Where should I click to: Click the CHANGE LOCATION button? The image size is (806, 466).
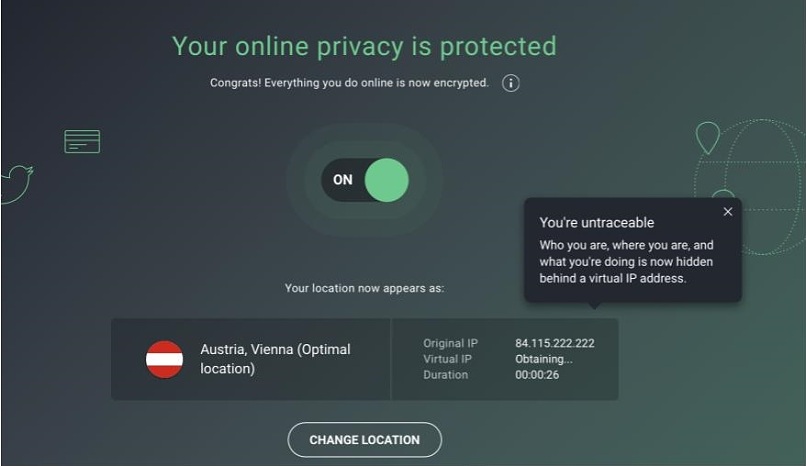364,440
